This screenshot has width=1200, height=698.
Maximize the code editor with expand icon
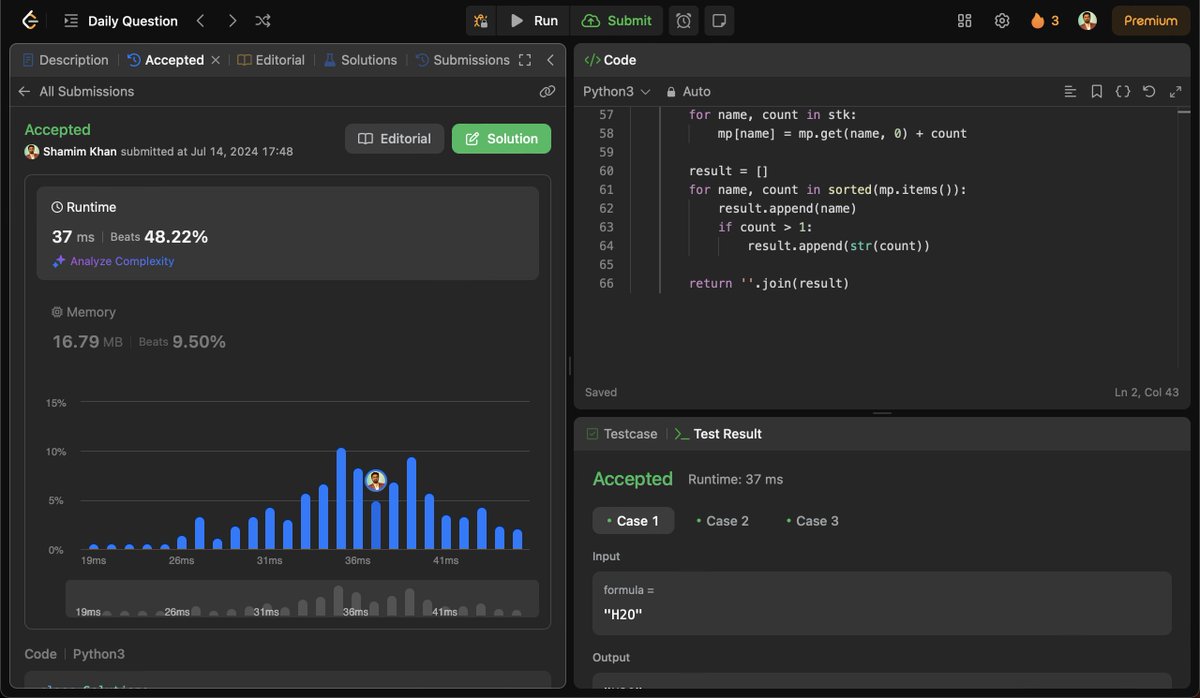click(1175, 91)
